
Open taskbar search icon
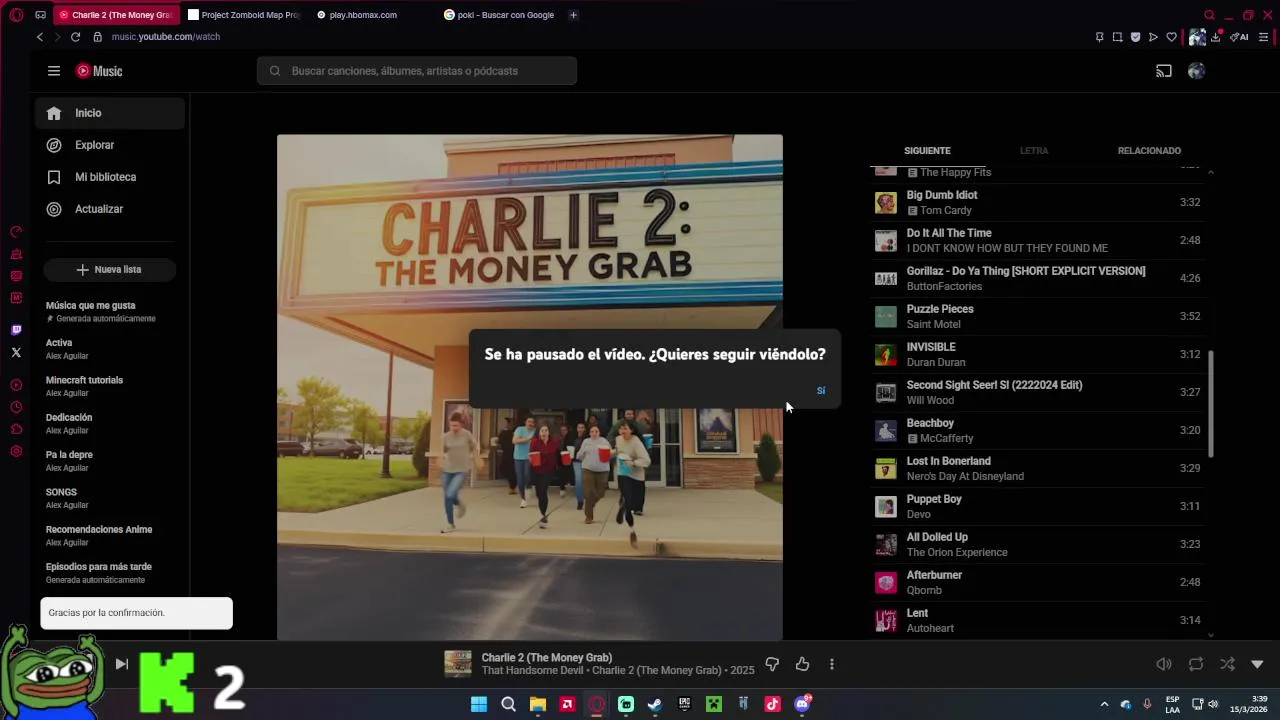click(x=508, y=704)
